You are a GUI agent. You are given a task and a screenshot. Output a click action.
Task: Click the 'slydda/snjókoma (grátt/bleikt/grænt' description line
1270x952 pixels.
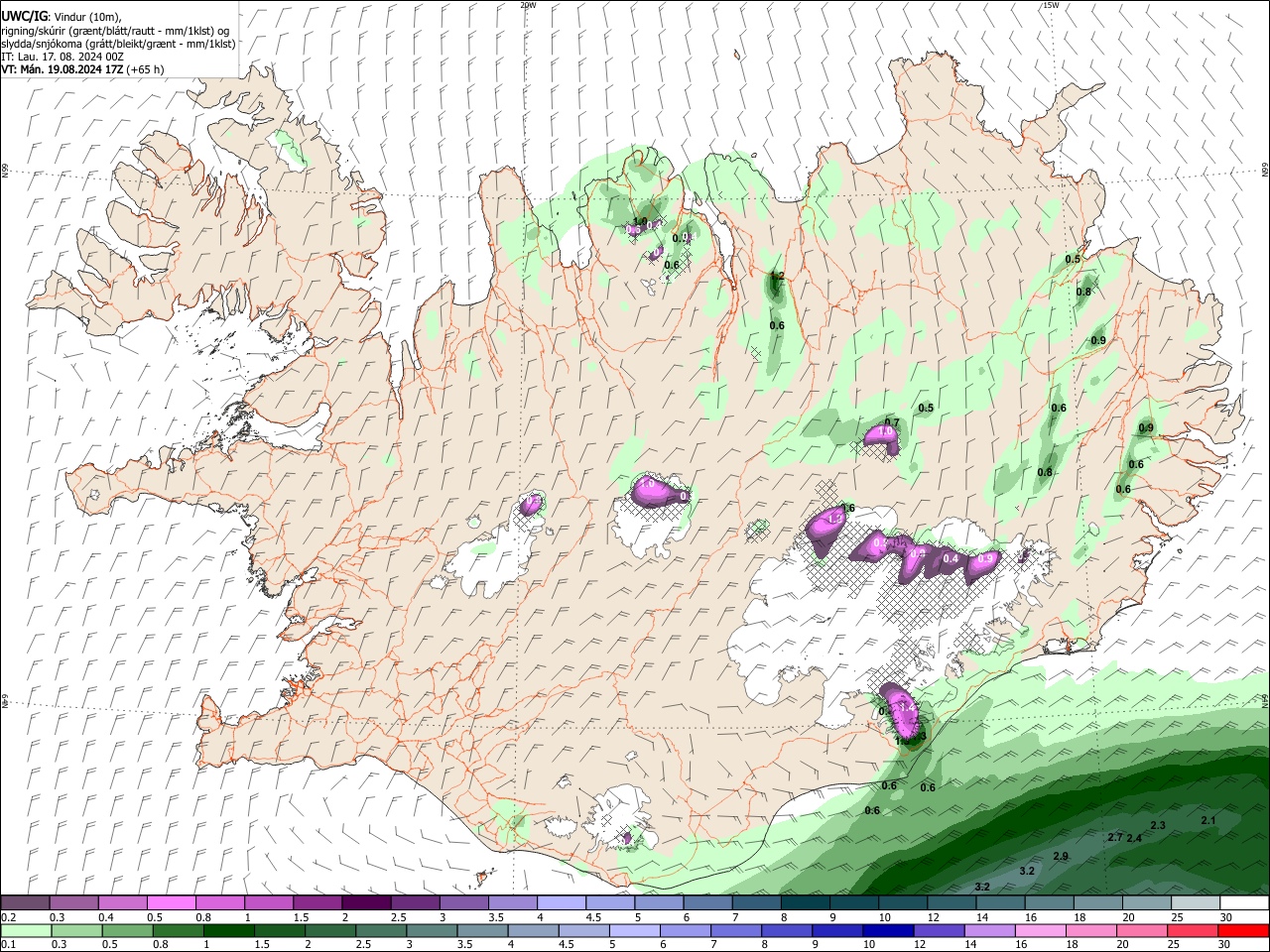click(118, 43)
